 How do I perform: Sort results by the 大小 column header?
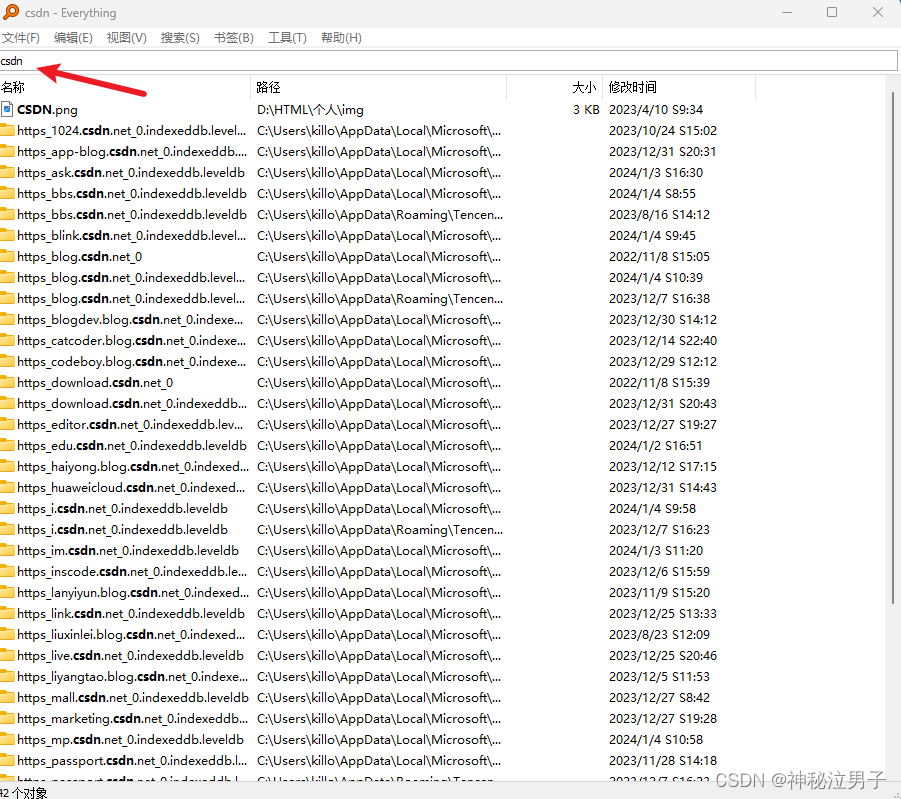click(555, 87)
